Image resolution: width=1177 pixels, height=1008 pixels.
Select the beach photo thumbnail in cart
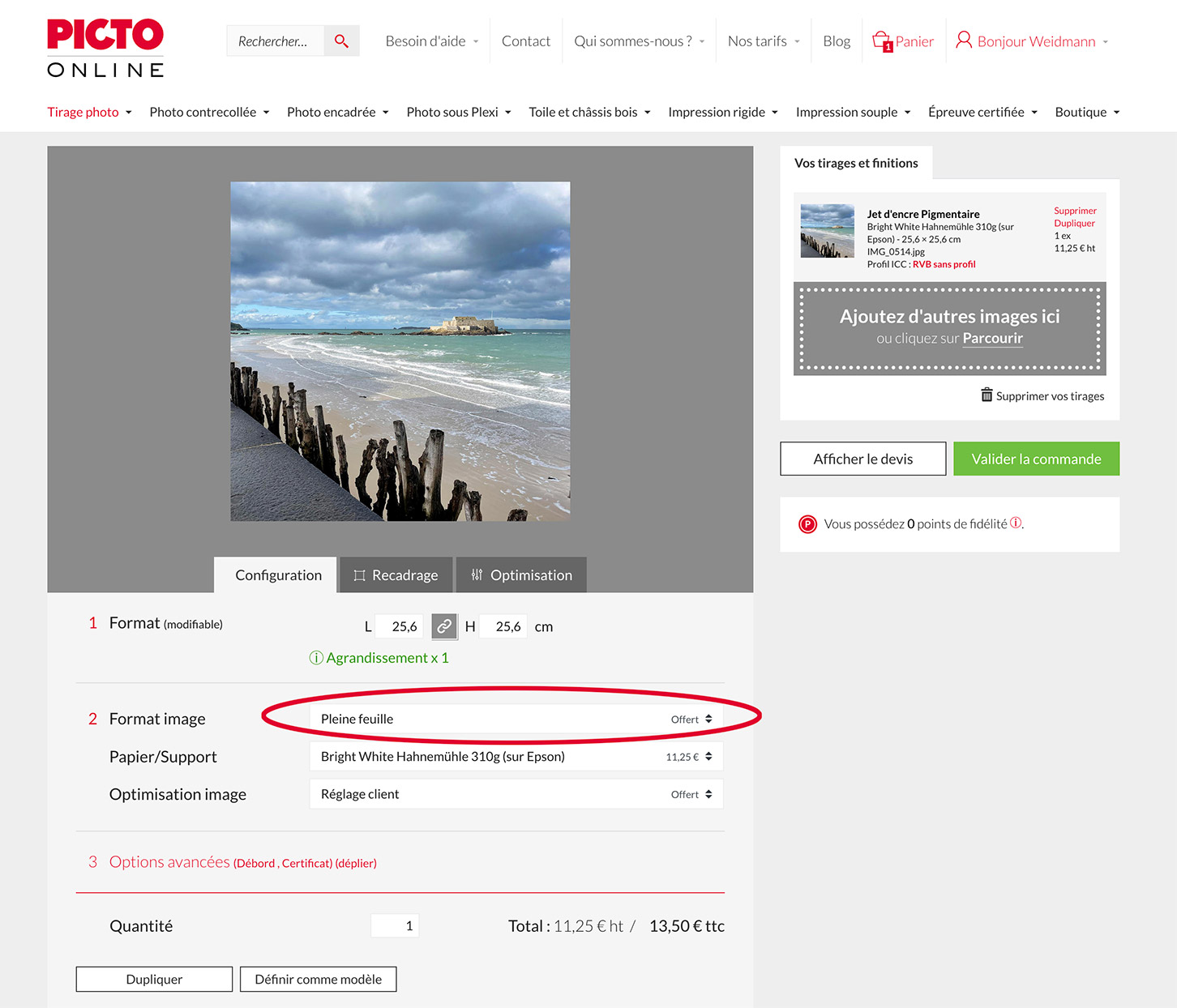pos(827,231)
